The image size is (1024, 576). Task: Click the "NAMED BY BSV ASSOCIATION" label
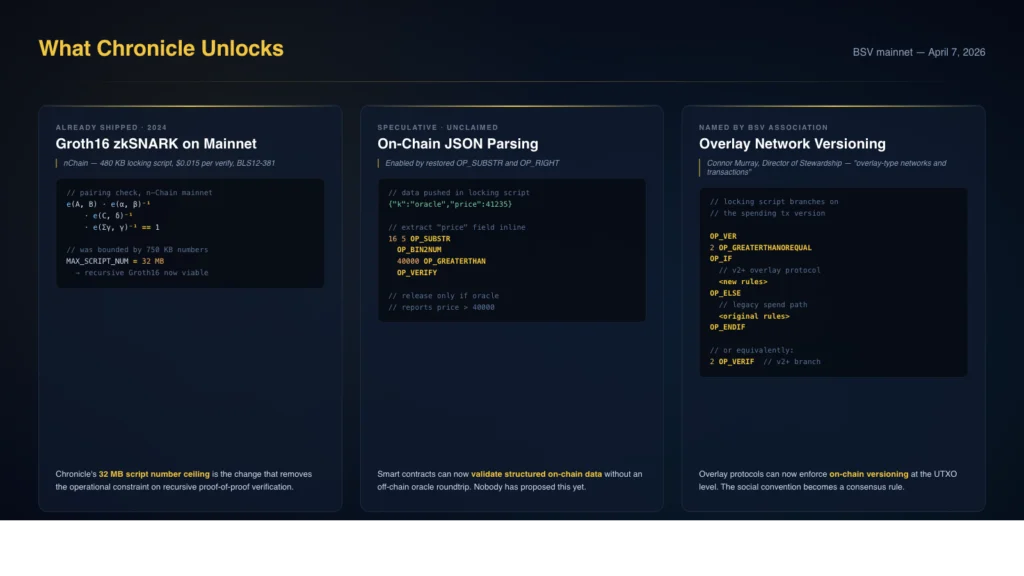click(x=763, y=128)
